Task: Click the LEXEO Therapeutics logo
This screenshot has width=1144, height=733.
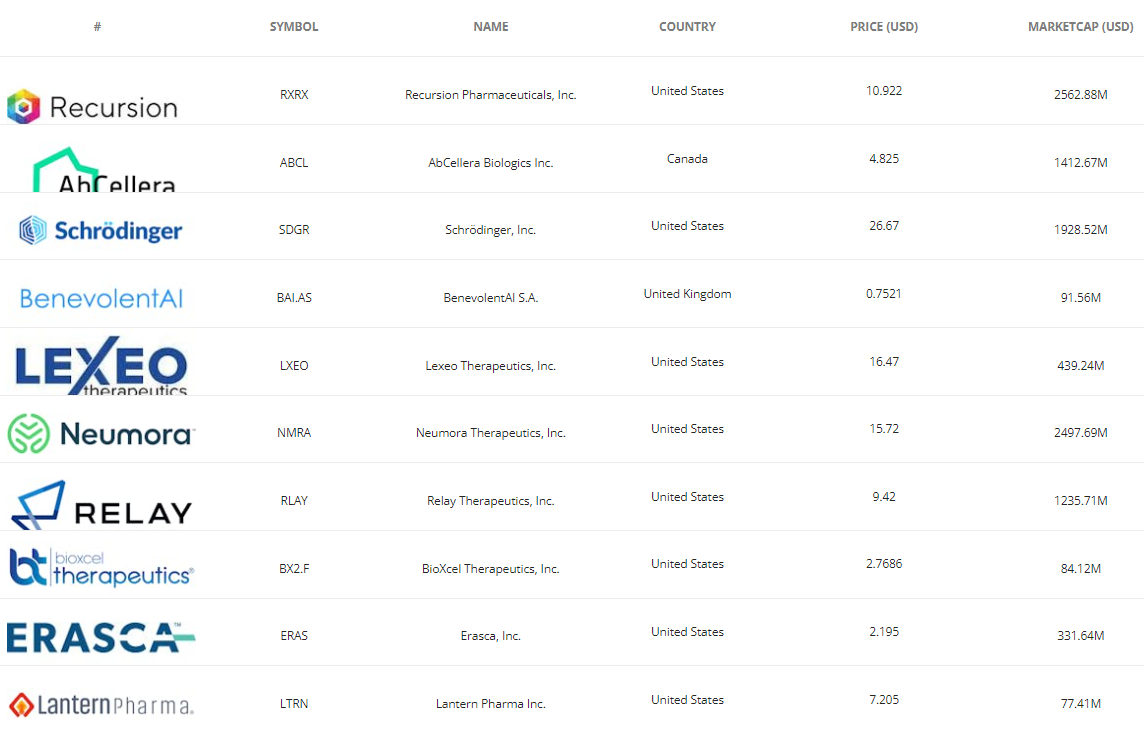Action: pos(101,368)
